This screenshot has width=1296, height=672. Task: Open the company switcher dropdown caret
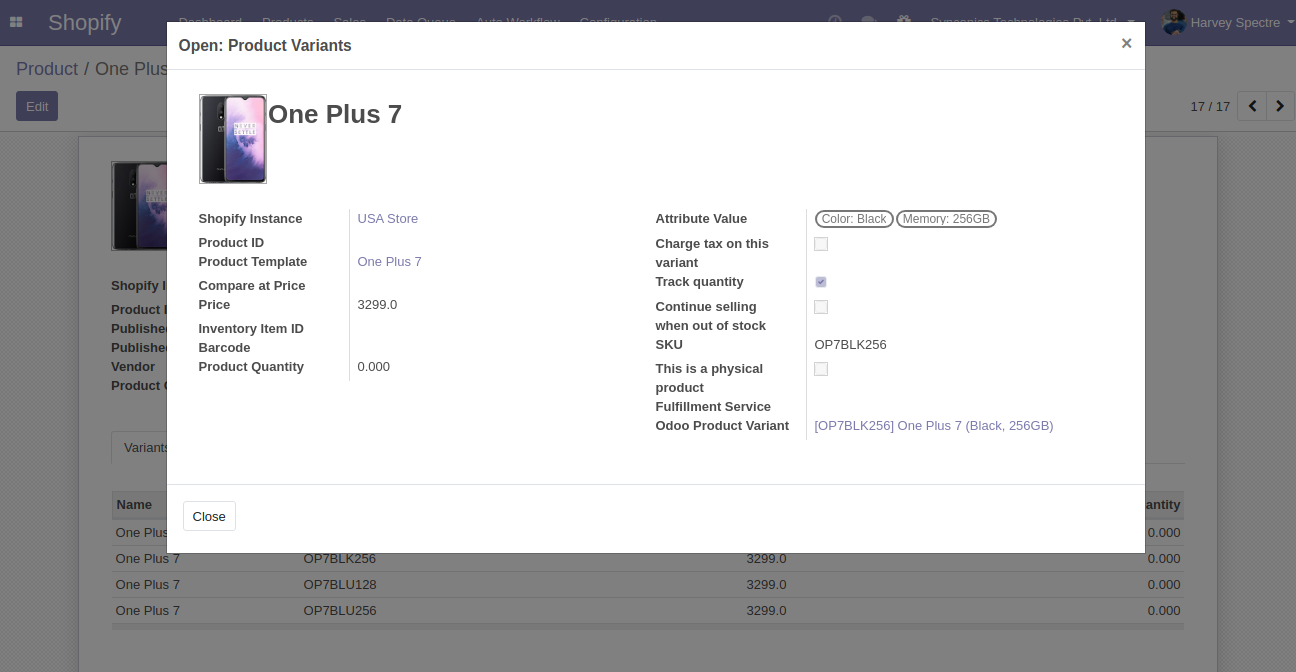[x=1131, y=22]
